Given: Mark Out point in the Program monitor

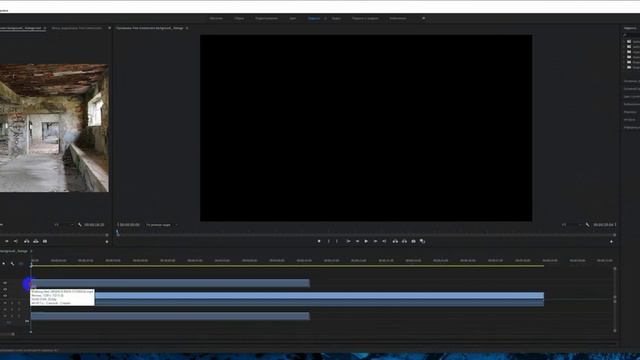Looking at the screenshot, I should (337, 241).
